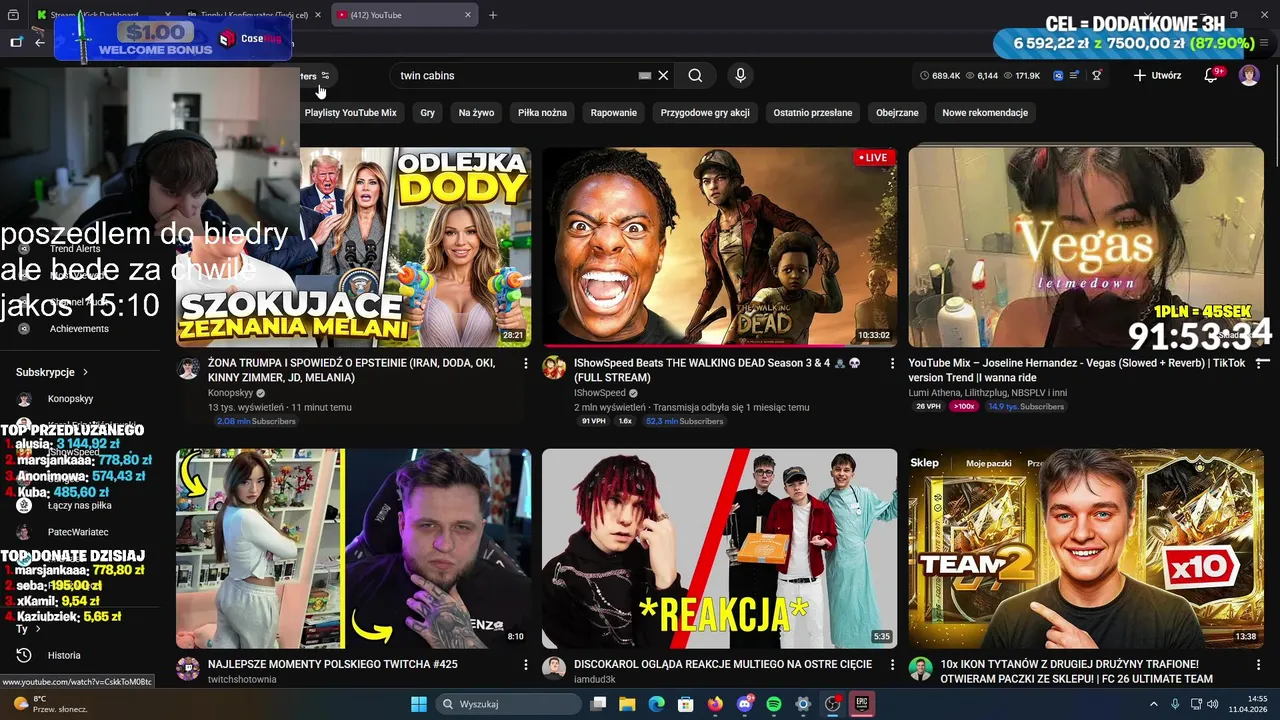The height and width of the screenshot is (720, 1280).
Task: Select the Przygodowe gry akcji chip
Action: point(705,113)
